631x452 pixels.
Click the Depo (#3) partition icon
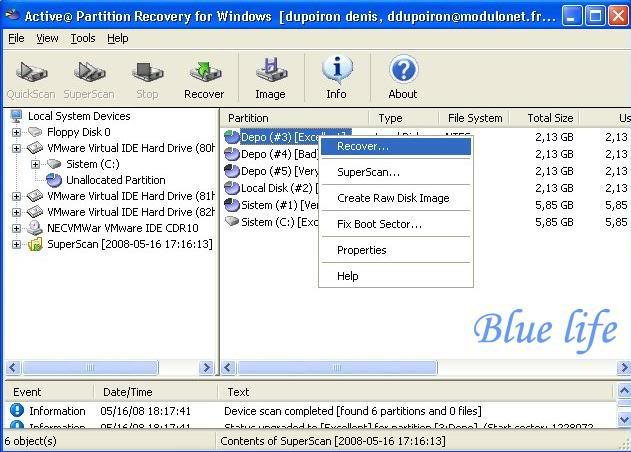(232, 137)
